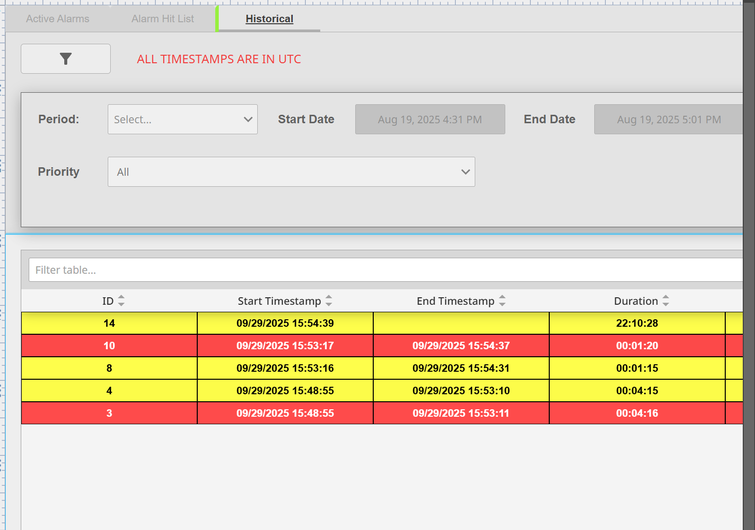Switch to the Active Alarms tab
755x530 pixels.
[57, 19]
